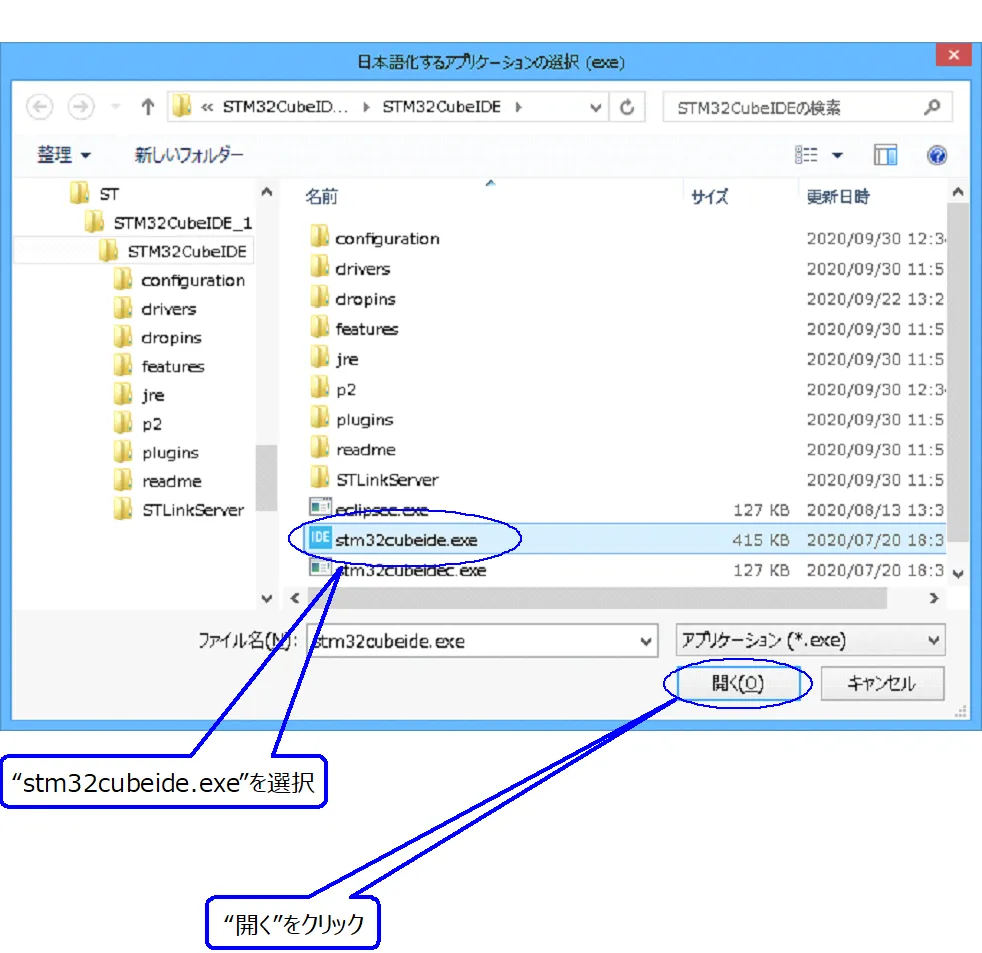Expand the address path history dropdown
The width and height of the screenshot is (982, 953).
596,107
